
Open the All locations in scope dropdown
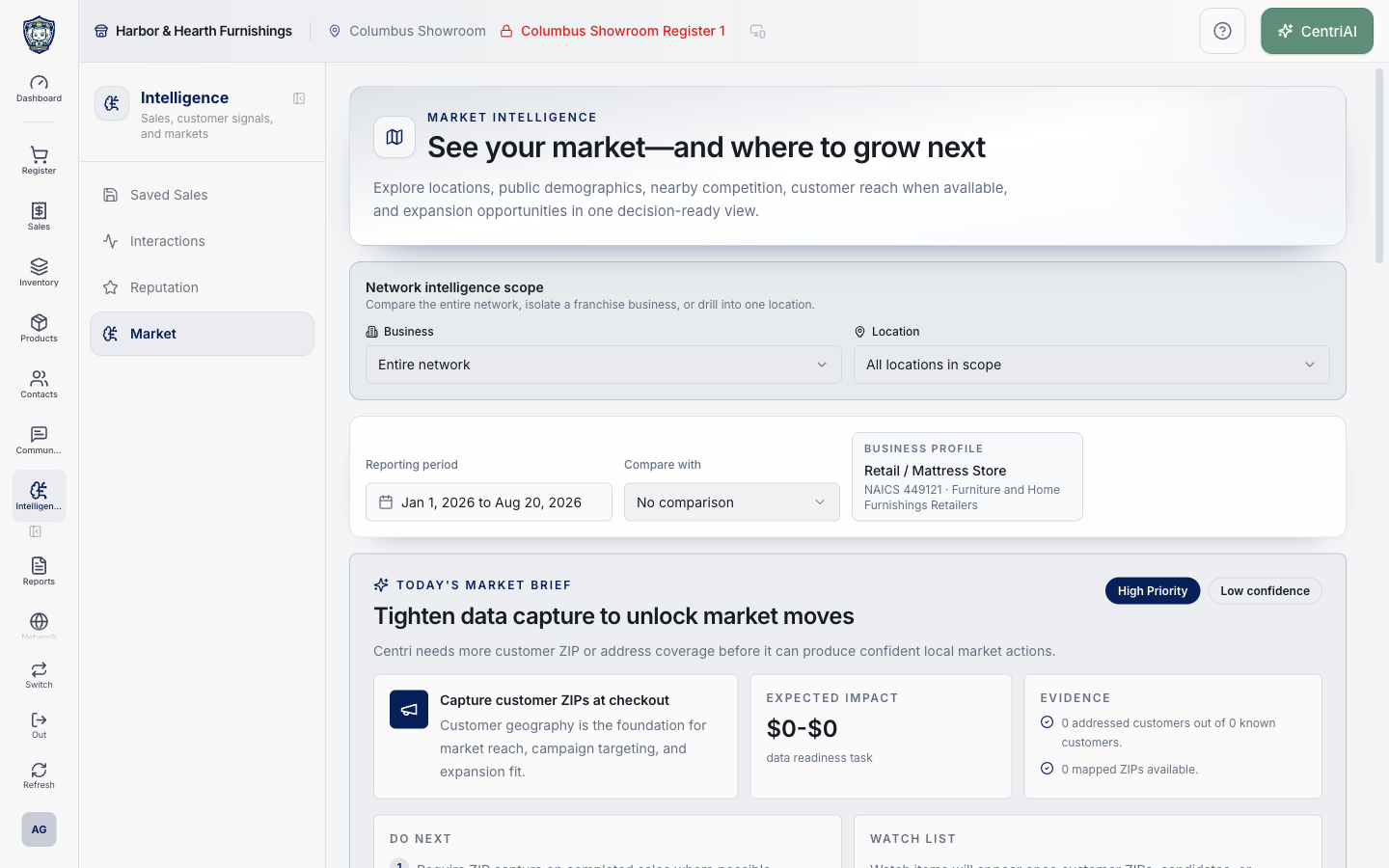pos(1092,365)
